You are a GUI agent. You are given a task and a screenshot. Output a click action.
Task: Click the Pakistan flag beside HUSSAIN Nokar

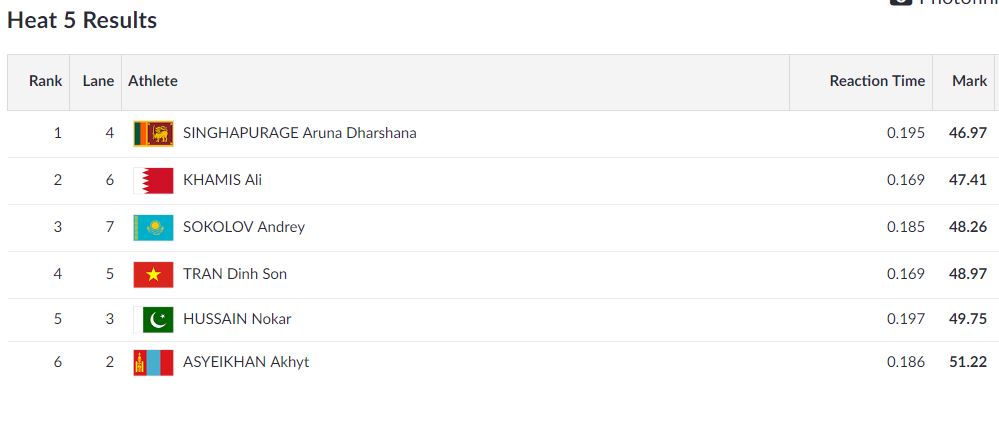(153, 319)
